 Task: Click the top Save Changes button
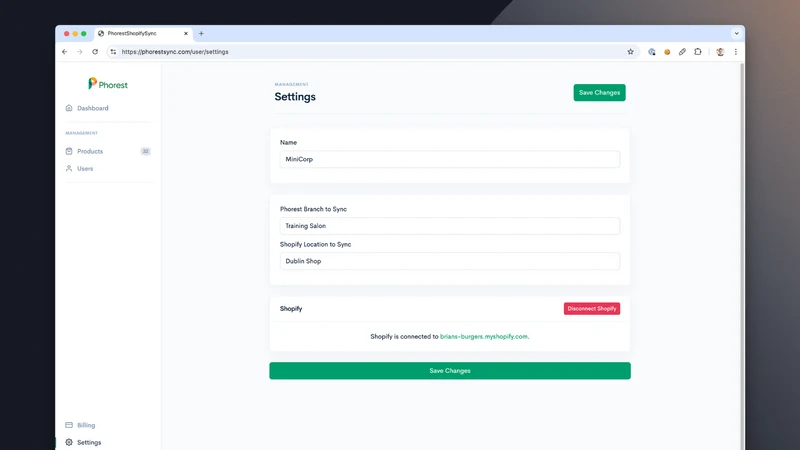coord(599,92)
